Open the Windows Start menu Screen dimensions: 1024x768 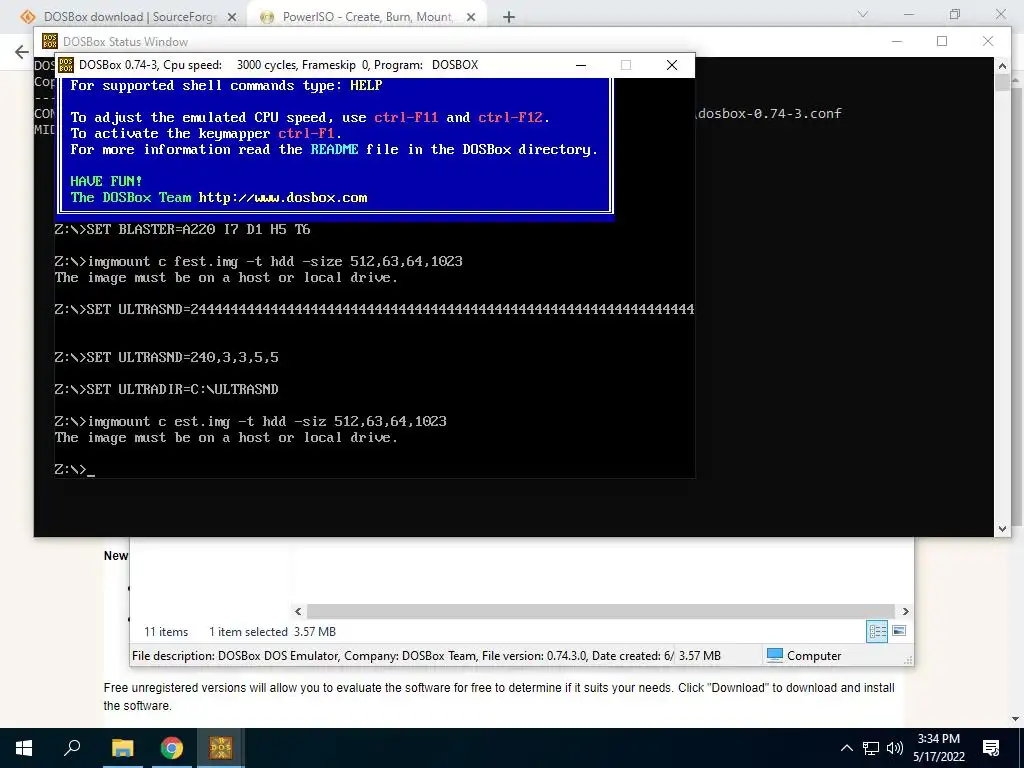pos(24,748)
